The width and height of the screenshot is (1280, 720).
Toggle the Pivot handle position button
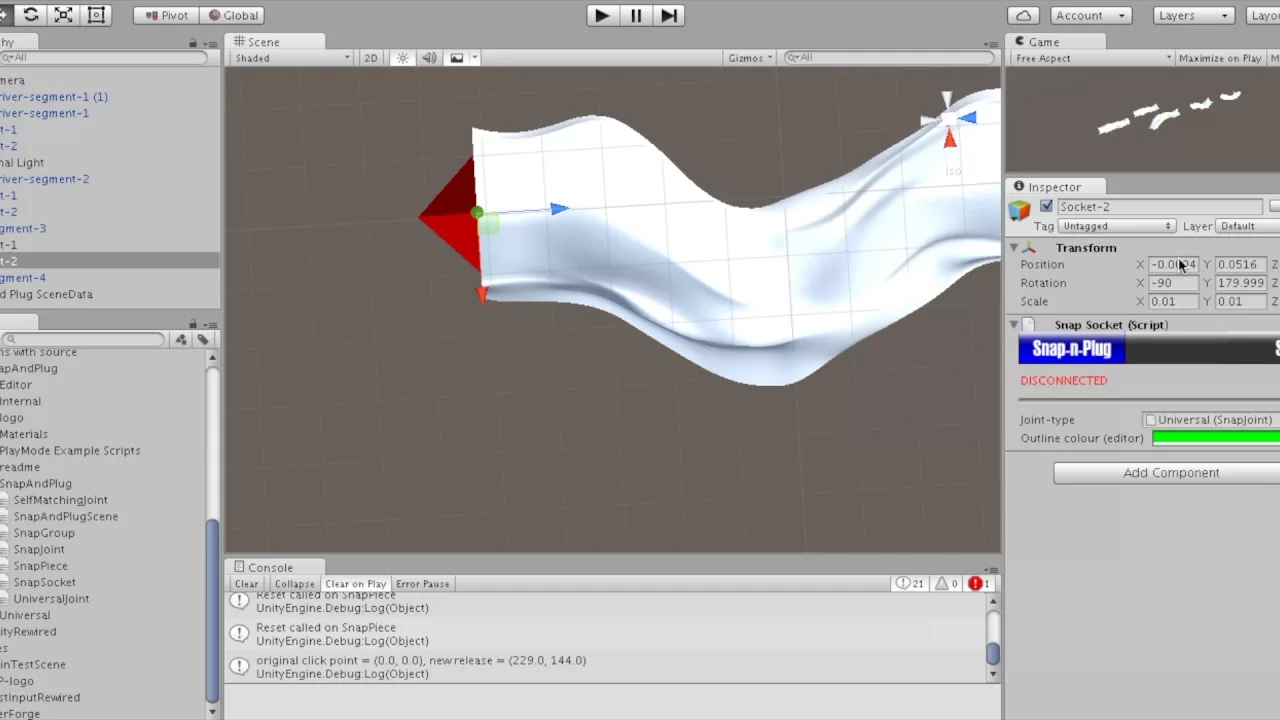[166, 15]
